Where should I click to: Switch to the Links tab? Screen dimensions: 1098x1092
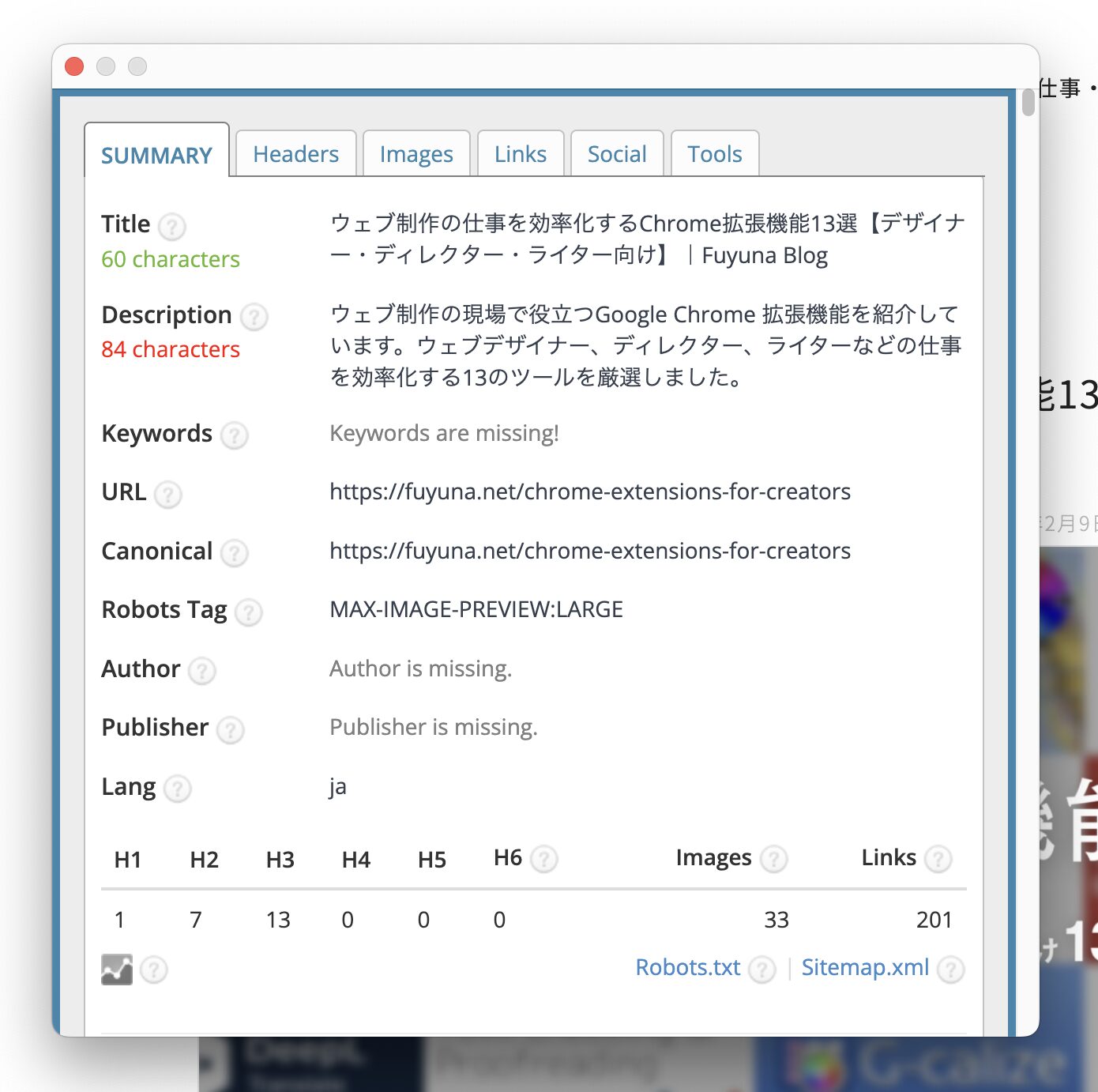(x=521, y=153)
